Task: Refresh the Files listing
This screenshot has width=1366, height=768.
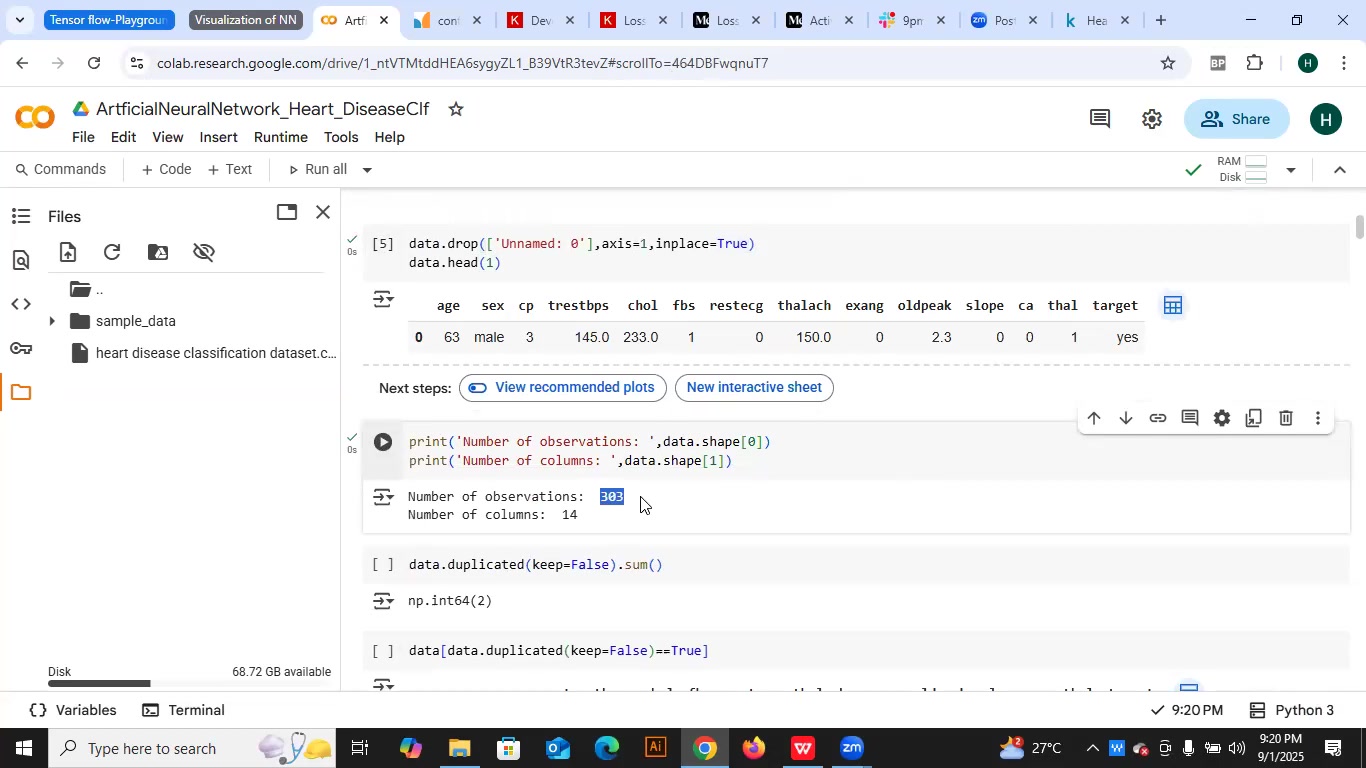Action: point(112,252)
